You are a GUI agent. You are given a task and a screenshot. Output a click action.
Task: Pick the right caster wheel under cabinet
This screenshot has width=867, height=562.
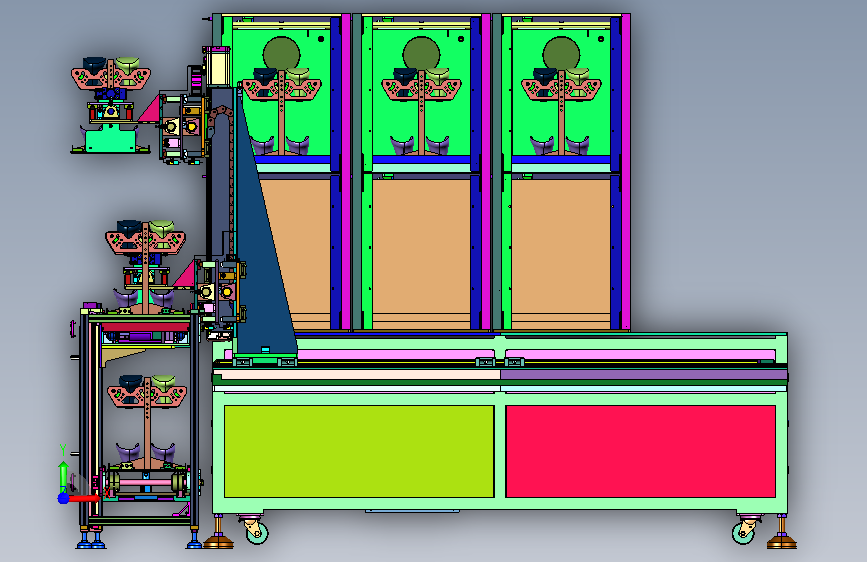pos(744,531)
